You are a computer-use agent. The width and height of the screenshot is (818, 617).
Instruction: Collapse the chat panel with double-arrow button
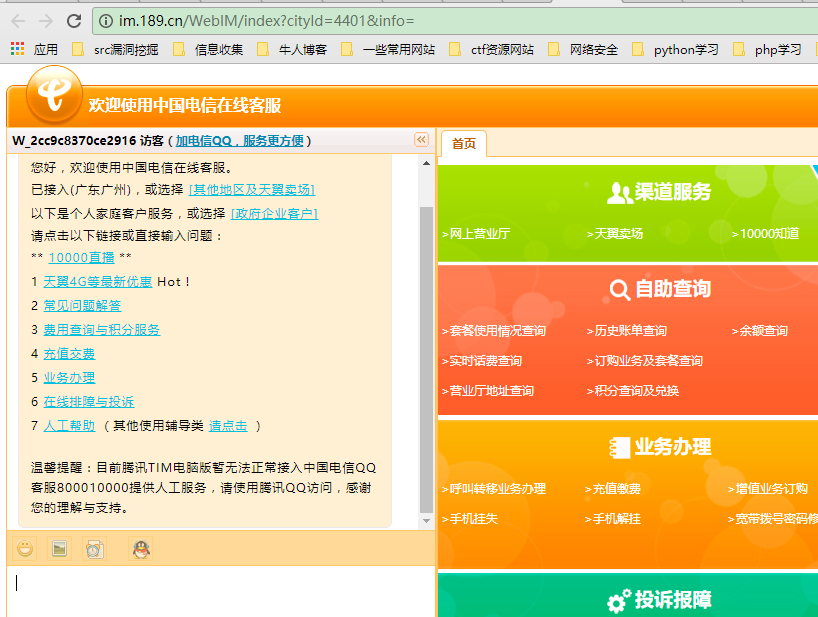(422, 140)
